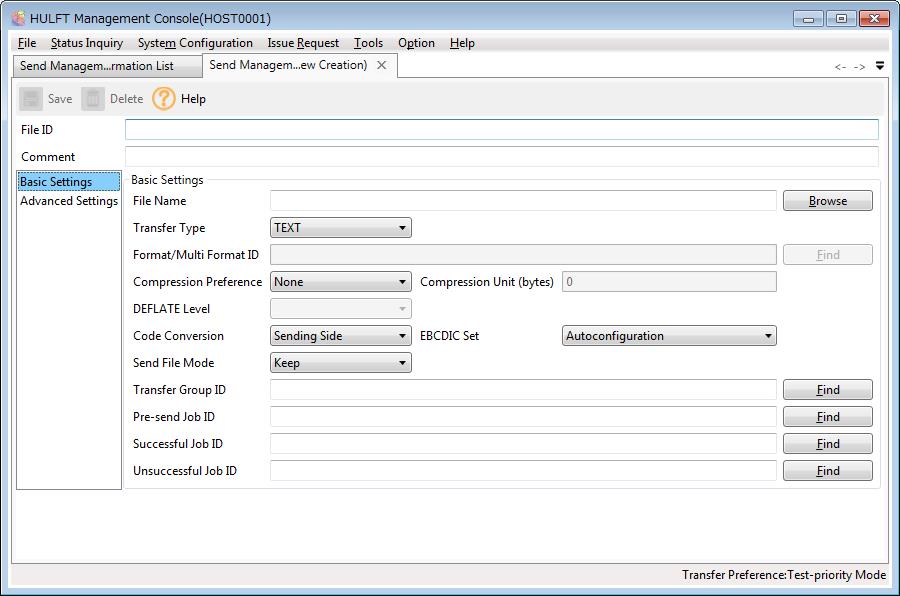Select the Send Management New Creation tab
Screen dimensions: 900x596
[x=288, y=65]
